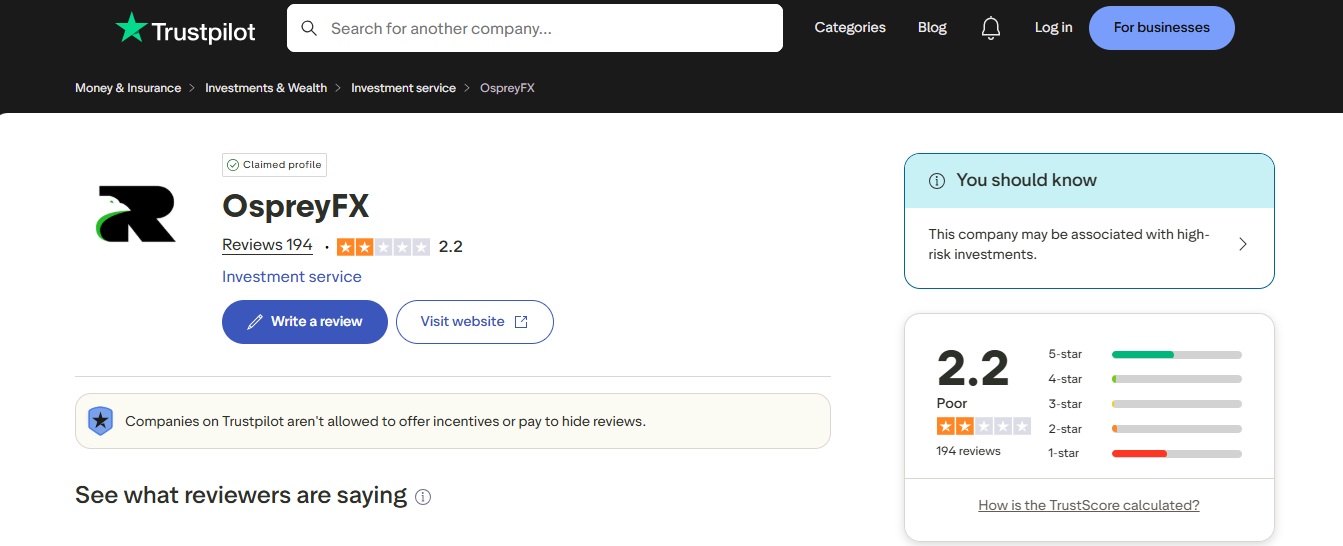Screen dimensions: 1343x546
Task: Click the Visit website button
Action: pos(474,322)
